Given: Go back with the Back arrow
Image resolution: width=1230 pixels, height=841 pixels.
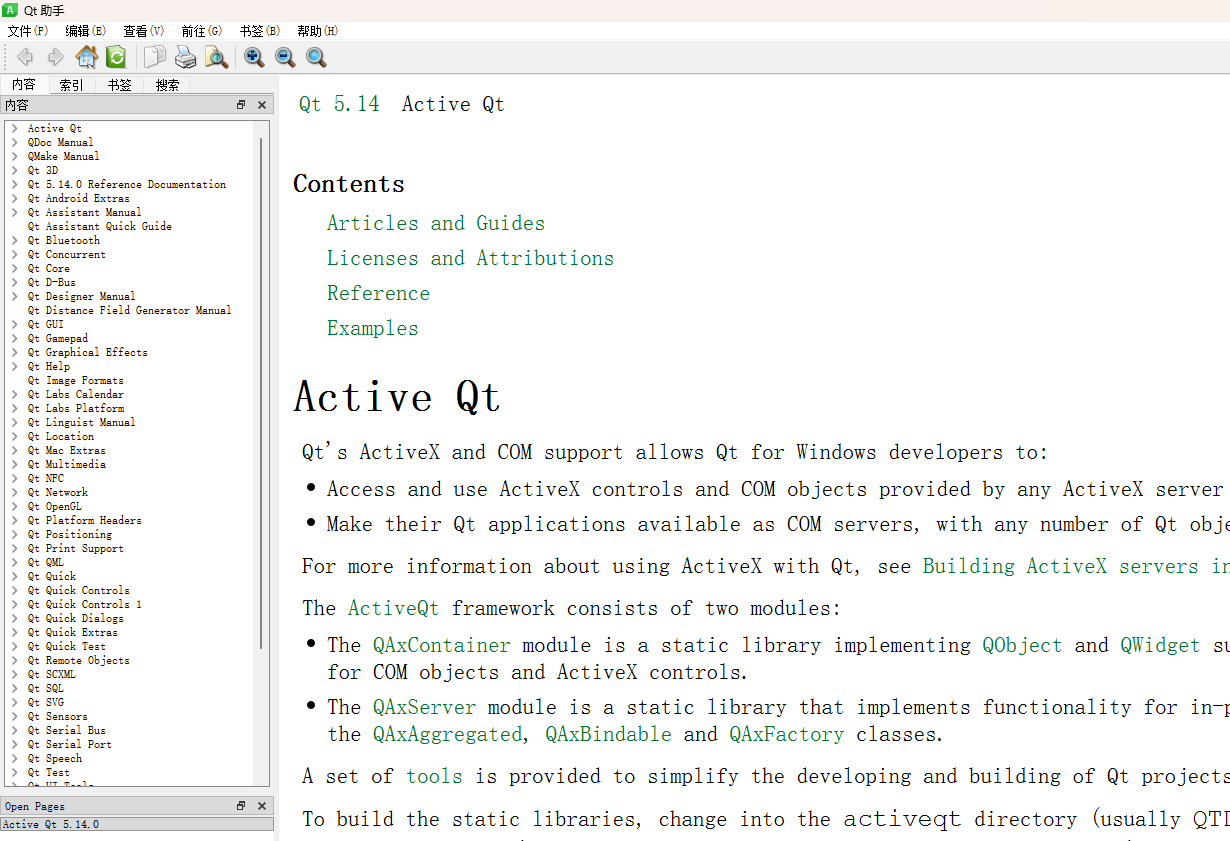Looking at the screenshot, I should click(25, 57).
